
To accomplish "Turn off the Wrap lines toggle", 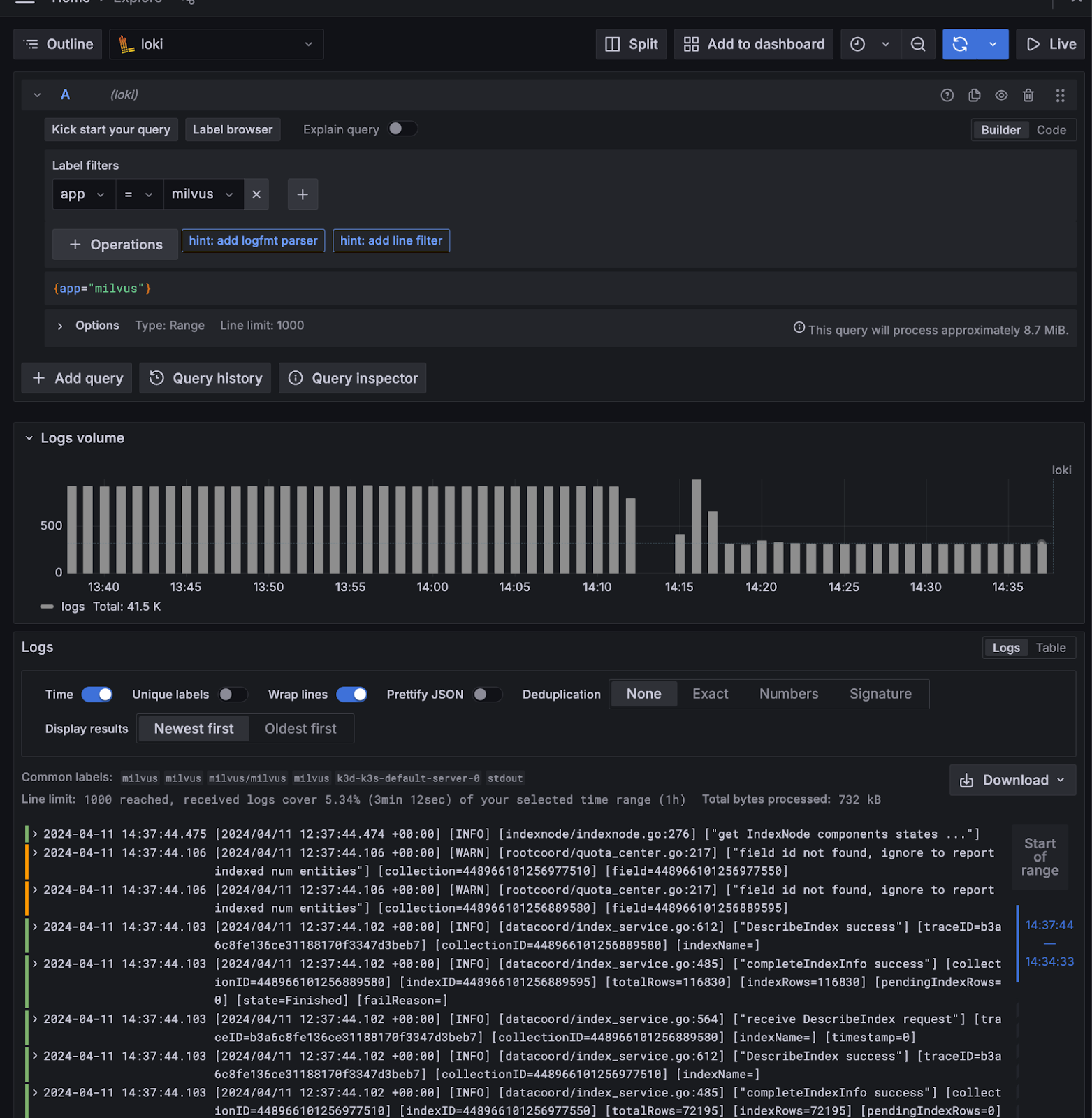I will pos(351,694).
